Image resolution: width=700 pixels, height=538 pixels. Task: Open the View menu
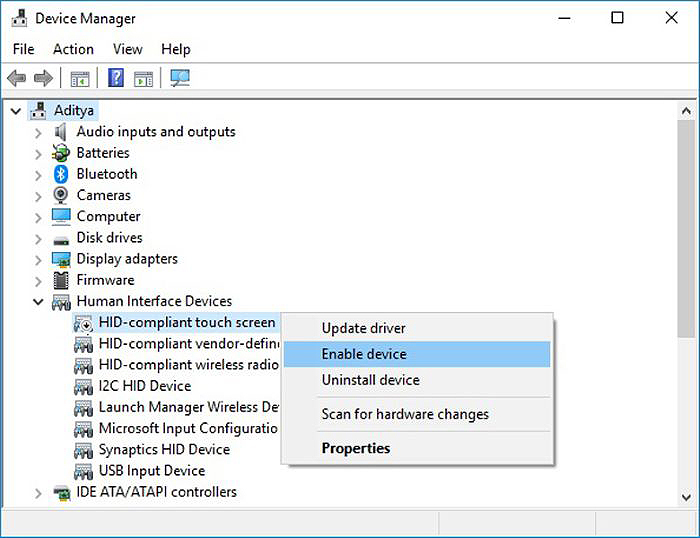[127, 49]
